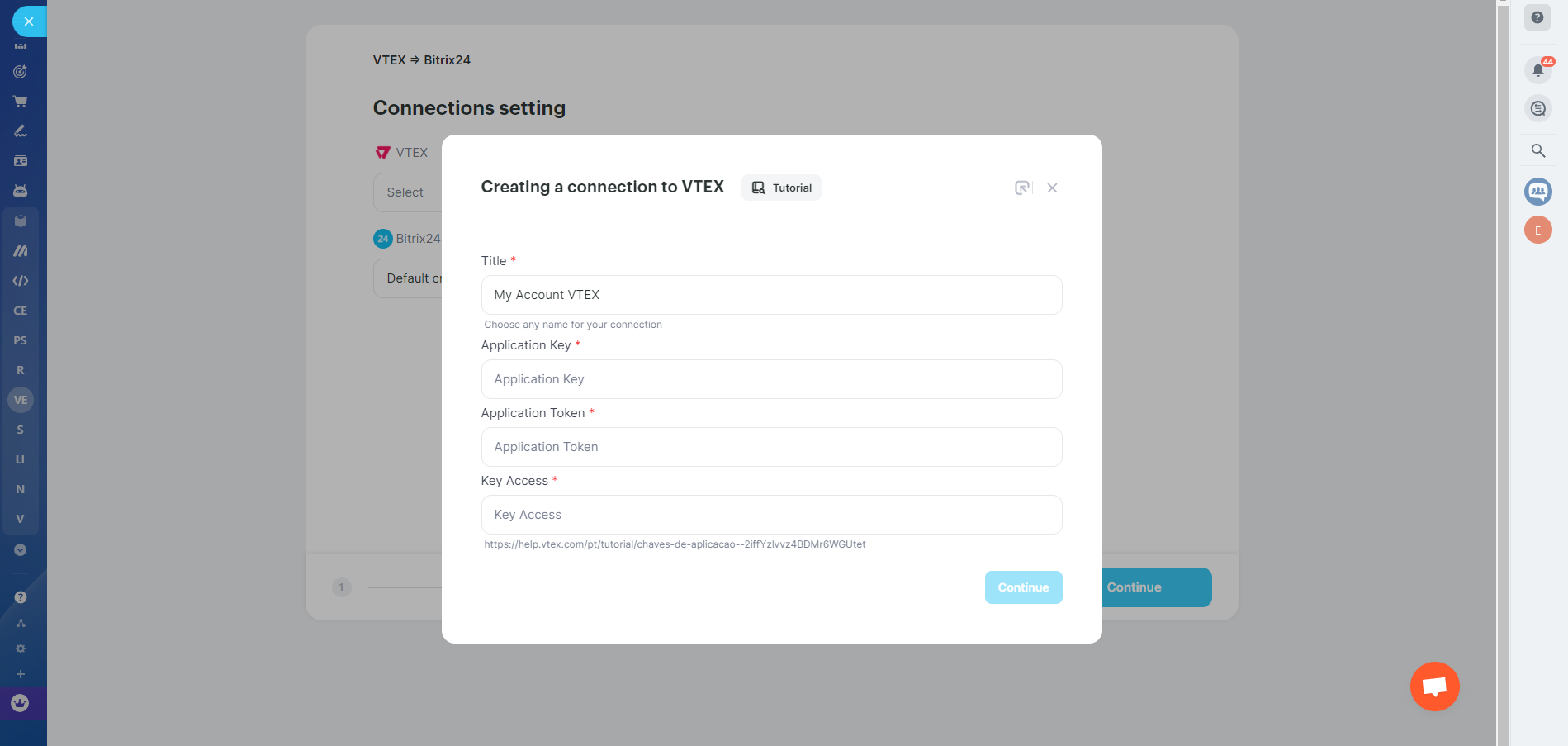The image size is (1568, 746).
Task: Expand the sidebar's down-chevron for more items
Action: pyautogui.click(x=21, y=550)
